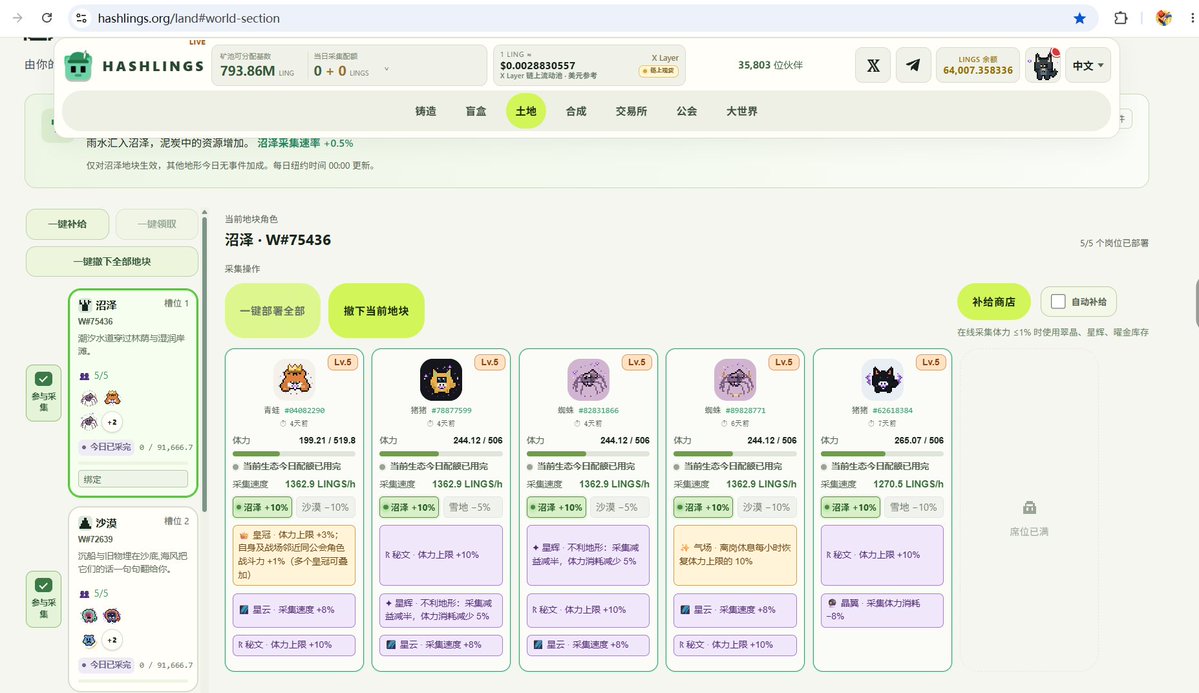
Task: Click 青蛙 stamina bar showing 199.21 / 519.8
Action: click(x=294, y=454)
